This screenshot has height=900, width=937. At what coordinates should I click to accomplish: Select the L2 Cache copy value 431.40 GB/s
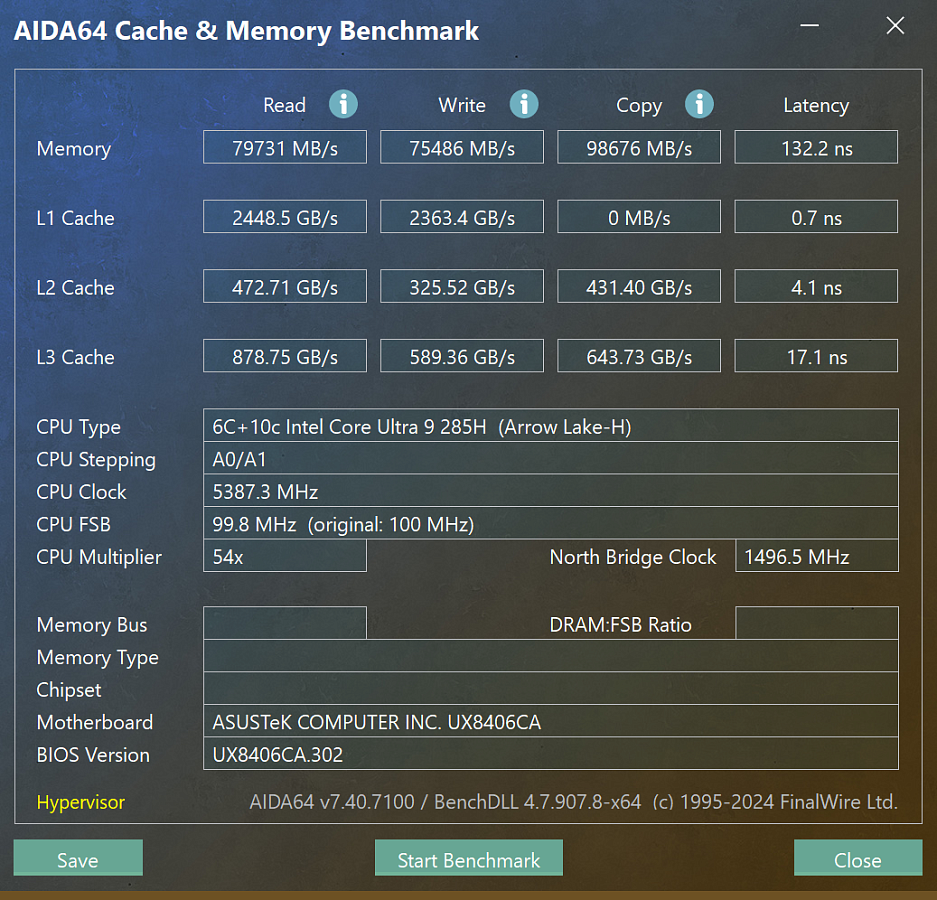pyautogui.click(x=639, y=286)
